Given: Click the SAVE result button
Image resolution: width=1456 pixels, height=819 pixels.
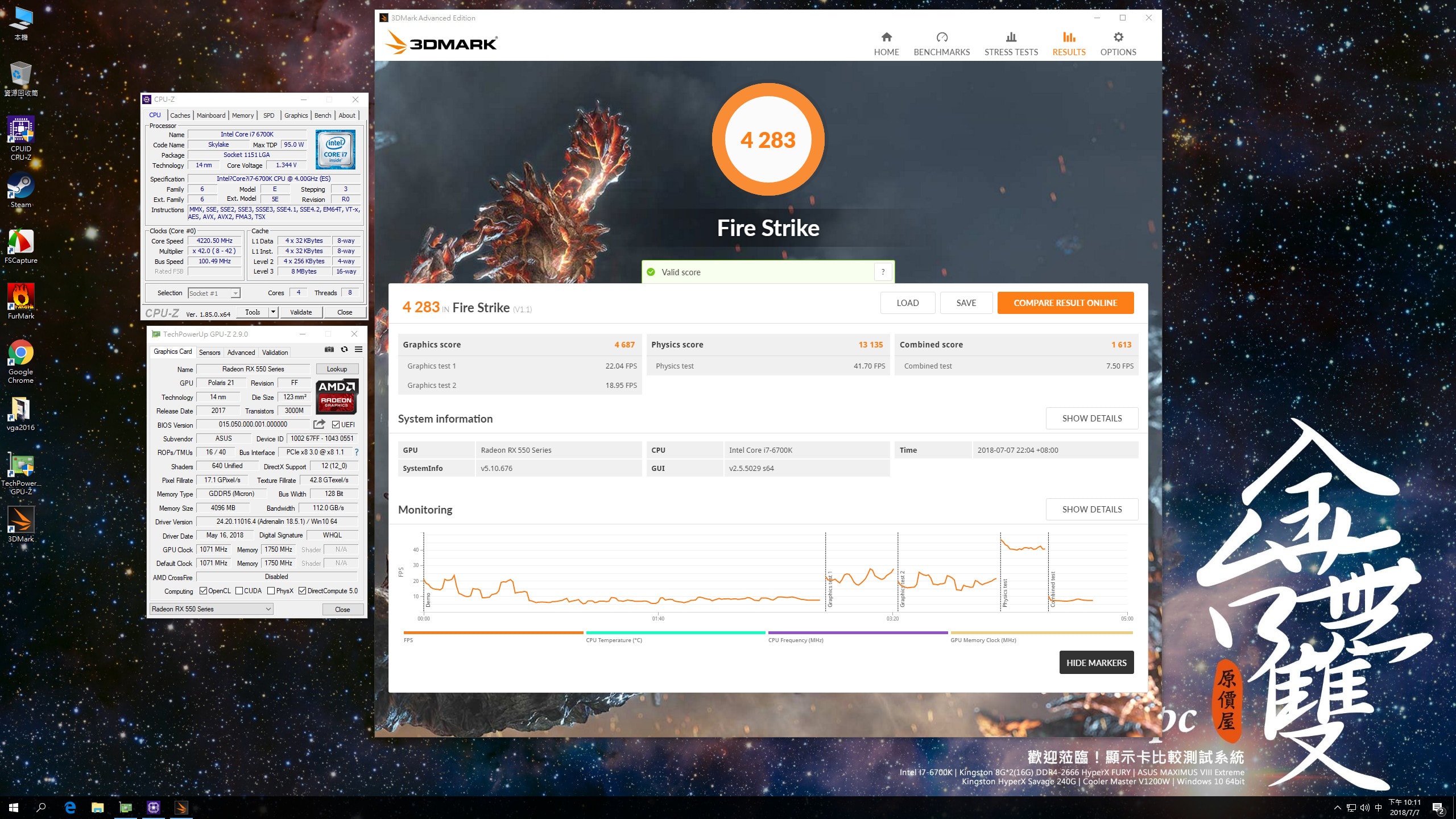Looking at the screenshot, I should tap(966, 303).
